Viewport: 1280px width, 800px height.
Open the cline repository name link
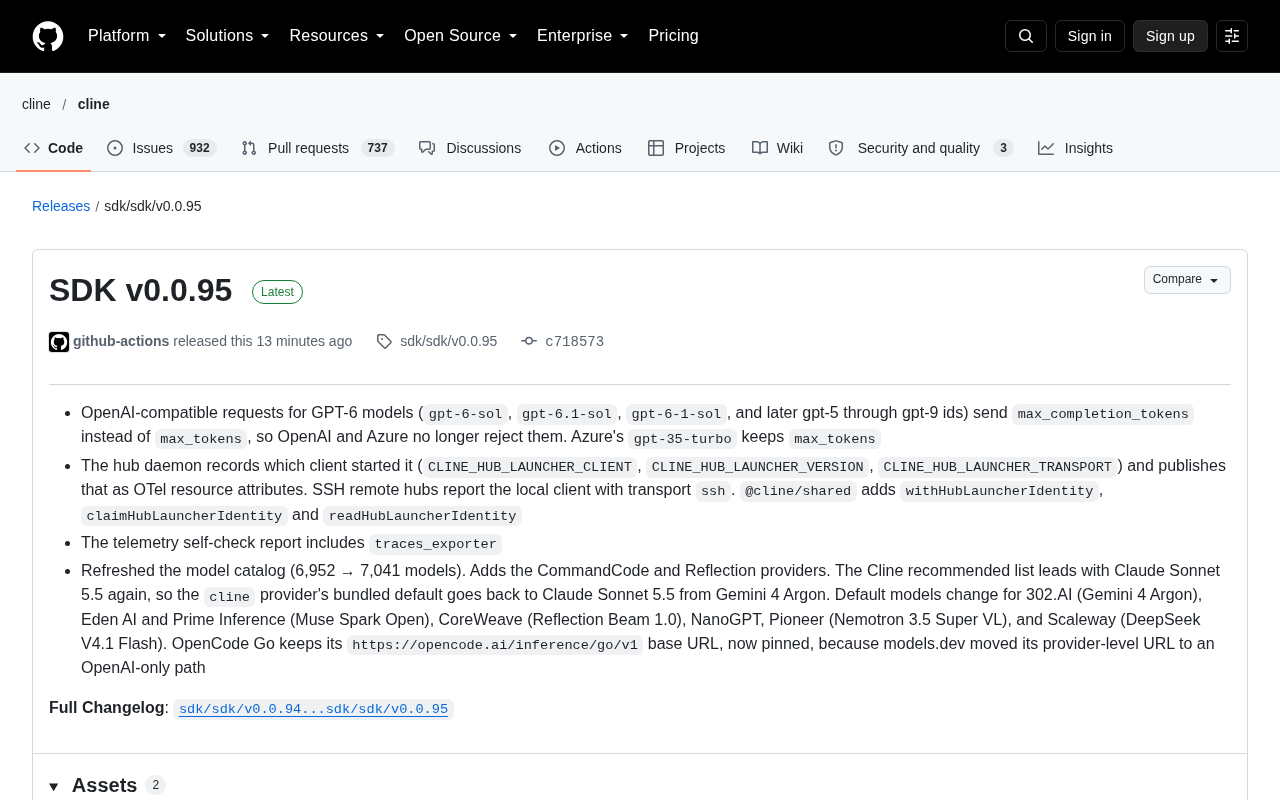[94, 104]
